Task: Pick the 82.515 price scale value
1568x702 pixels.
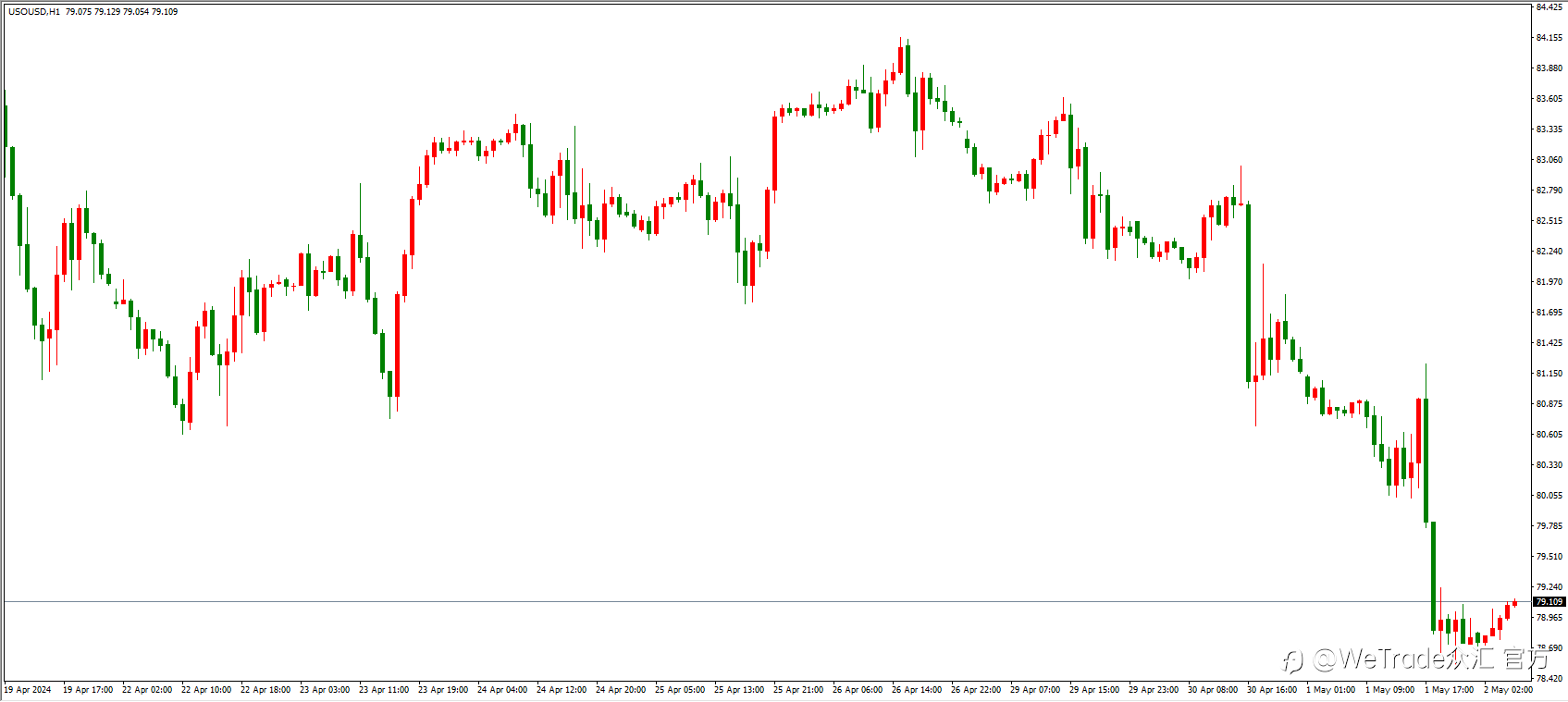Action: [1549, 221]
